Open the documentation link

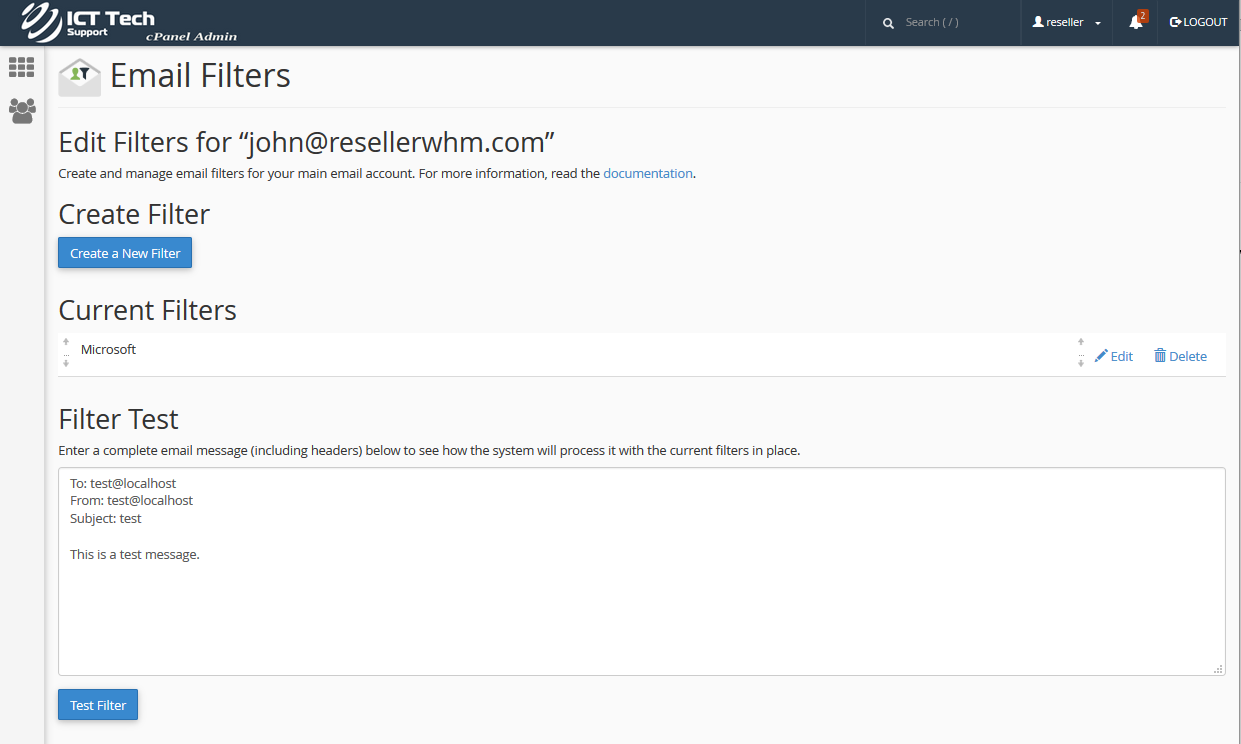point(647,173)
